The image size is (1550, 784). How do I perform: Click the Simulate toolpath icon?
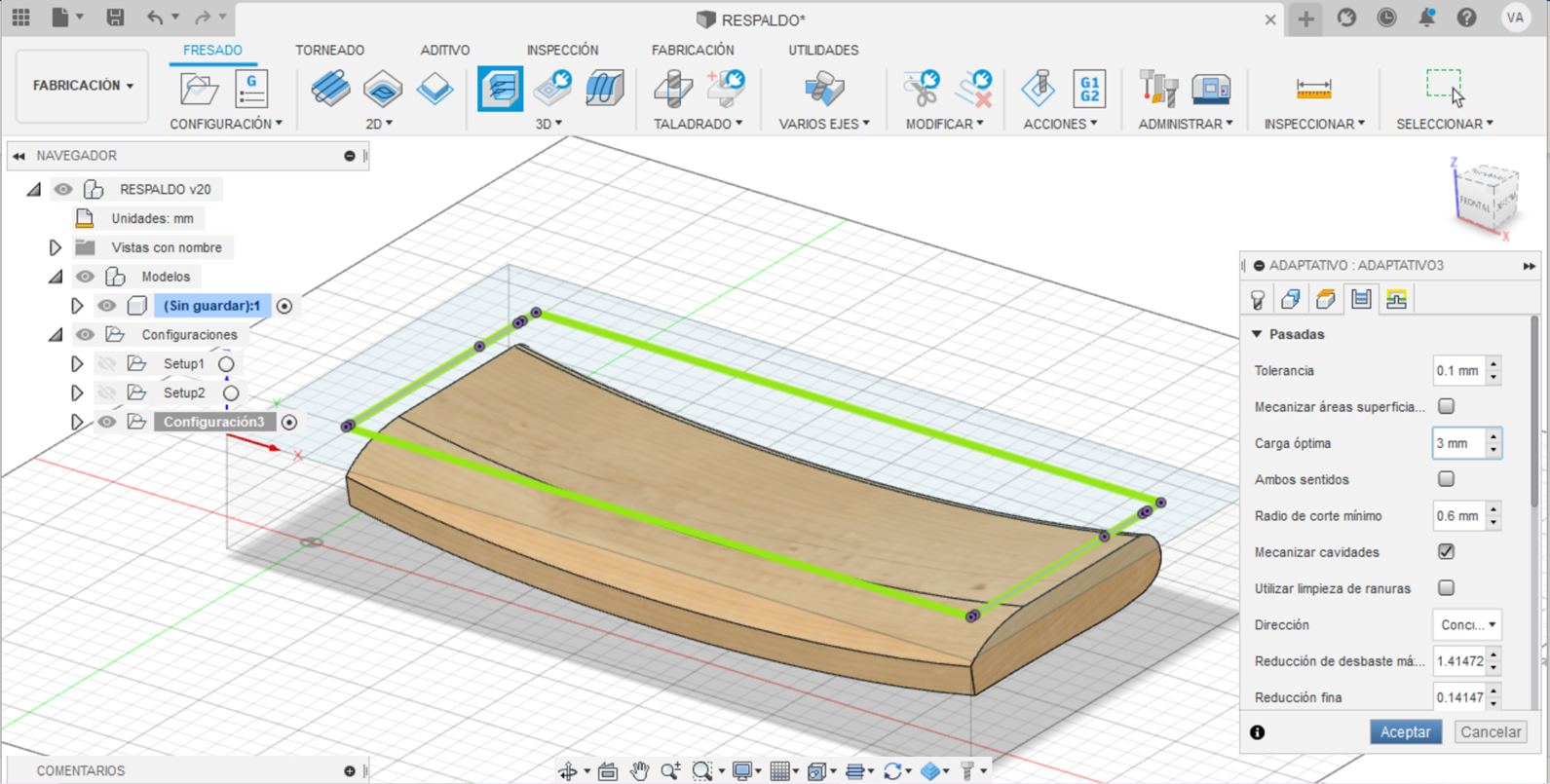1039,89
